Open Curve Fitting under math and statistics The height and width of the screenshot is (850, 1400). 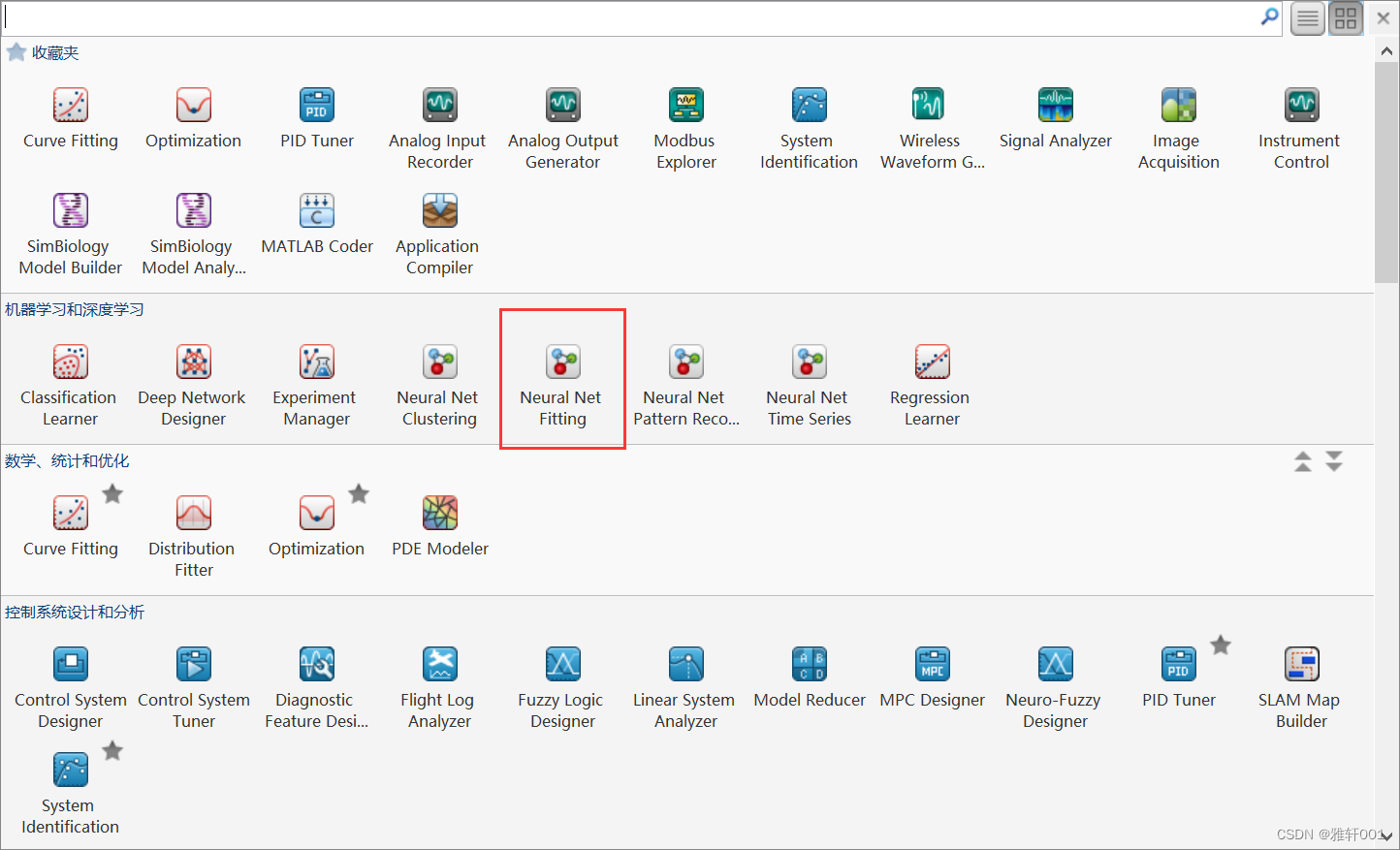point(71,527)
